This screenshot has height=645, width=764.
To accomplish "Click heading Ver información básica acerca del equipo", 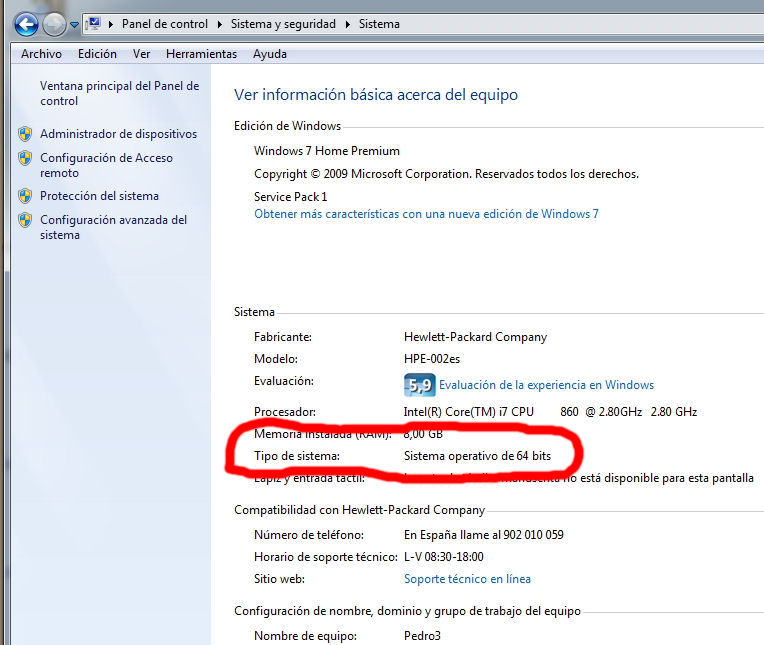I will 376,95.
